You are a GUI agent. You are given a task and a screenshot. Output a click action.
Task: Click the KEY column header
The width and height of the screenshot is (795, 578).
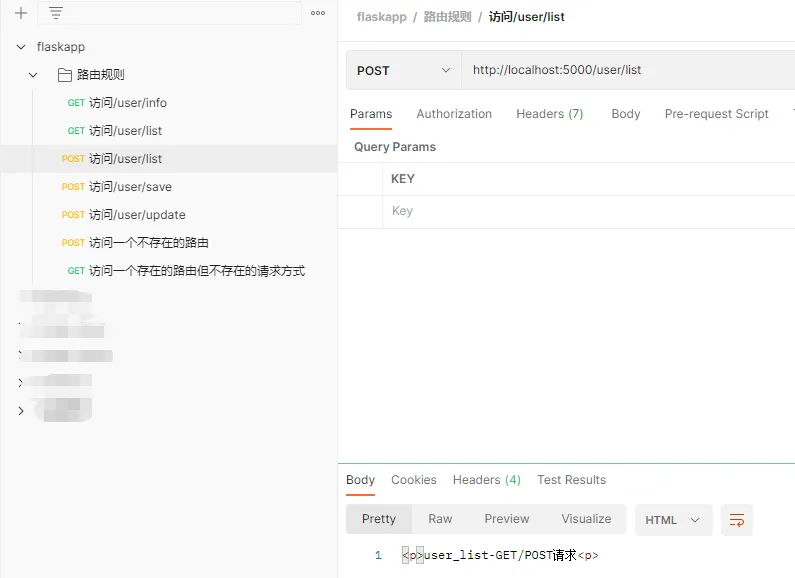403,179
